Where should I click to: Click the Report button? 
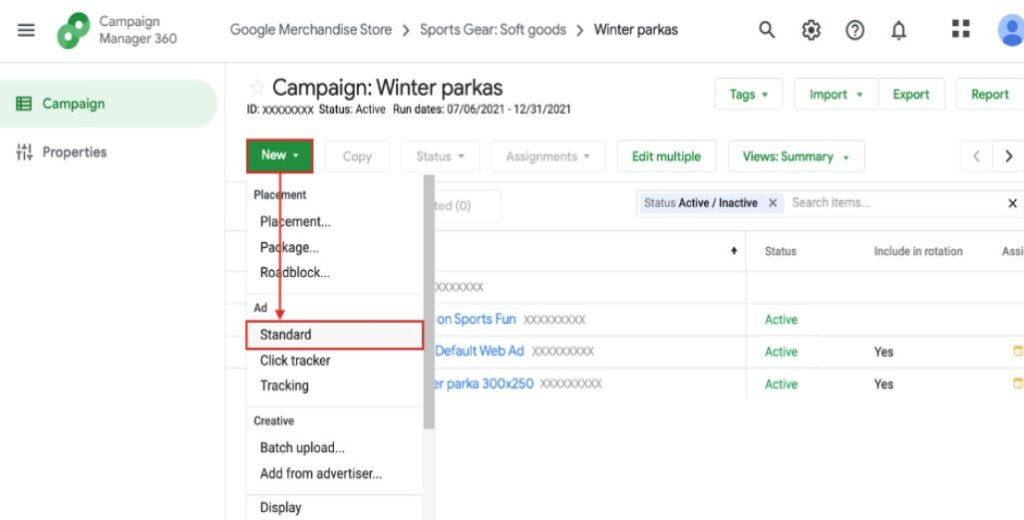pos(990,94)
